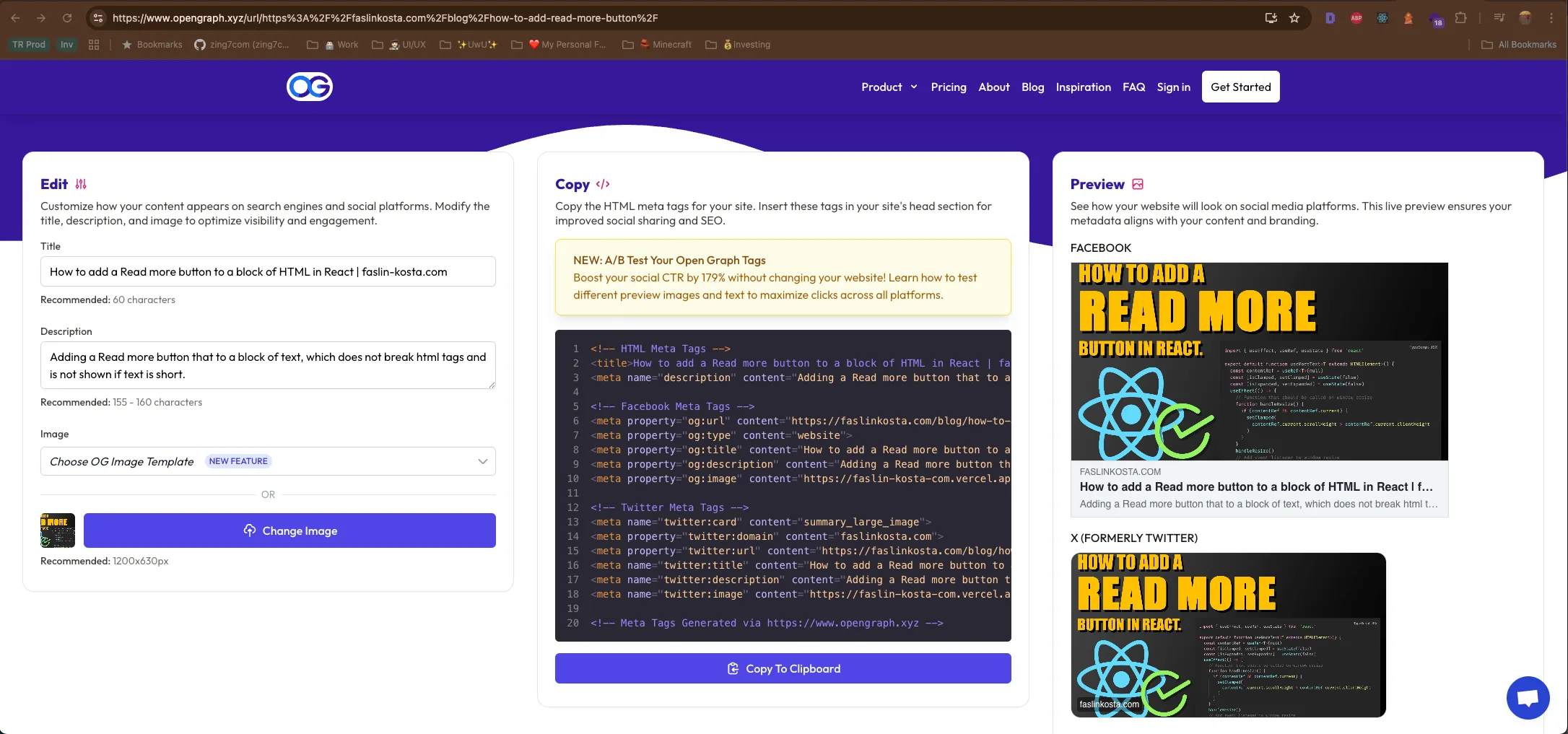Click the current OG image thumbnail
The height and width of the screenshot is (734, 1568).
click(x=58, y=530)
